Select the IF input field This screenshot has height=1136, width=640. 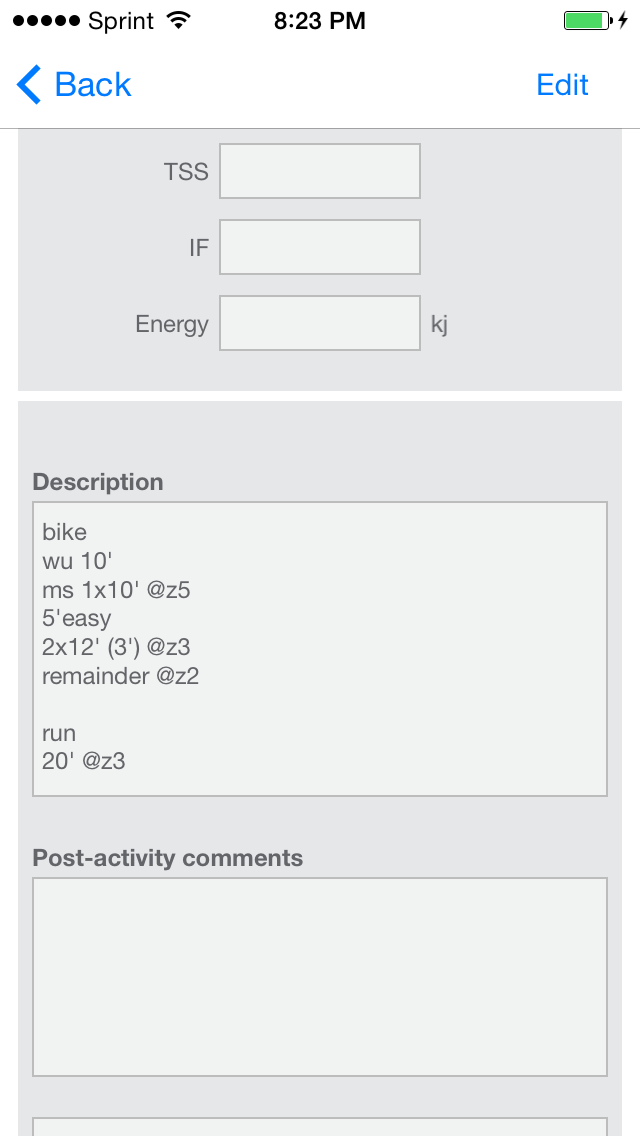320,247
